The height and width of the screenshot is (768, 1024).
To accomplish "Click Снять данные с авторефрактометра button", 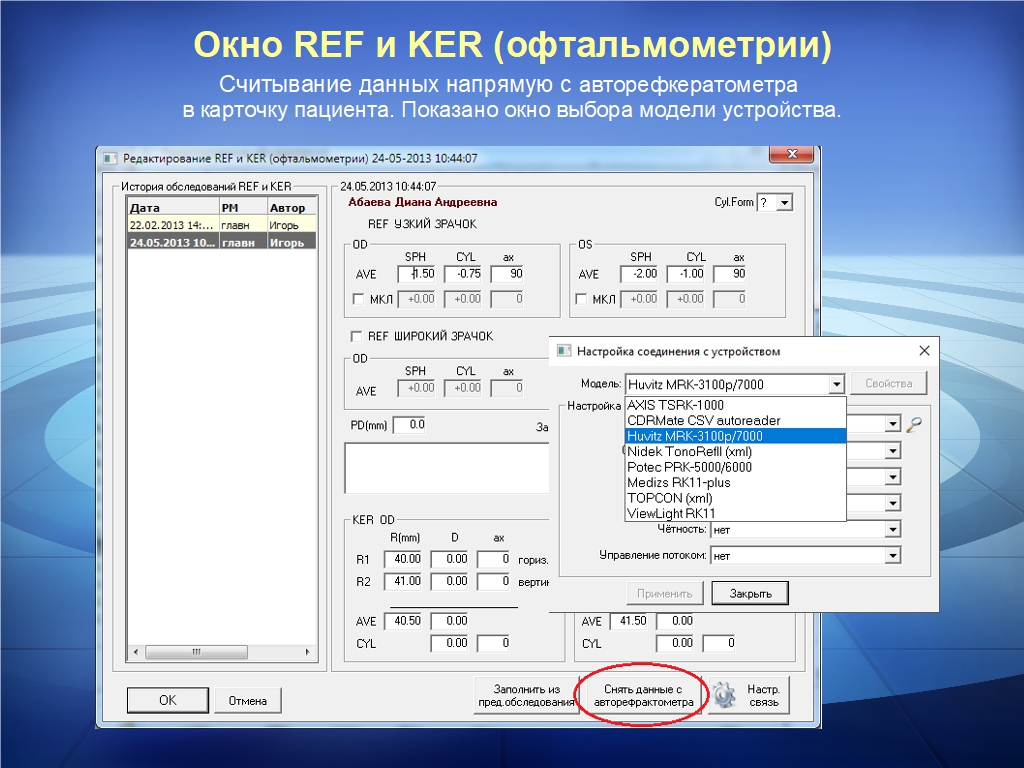I will 643,696.
